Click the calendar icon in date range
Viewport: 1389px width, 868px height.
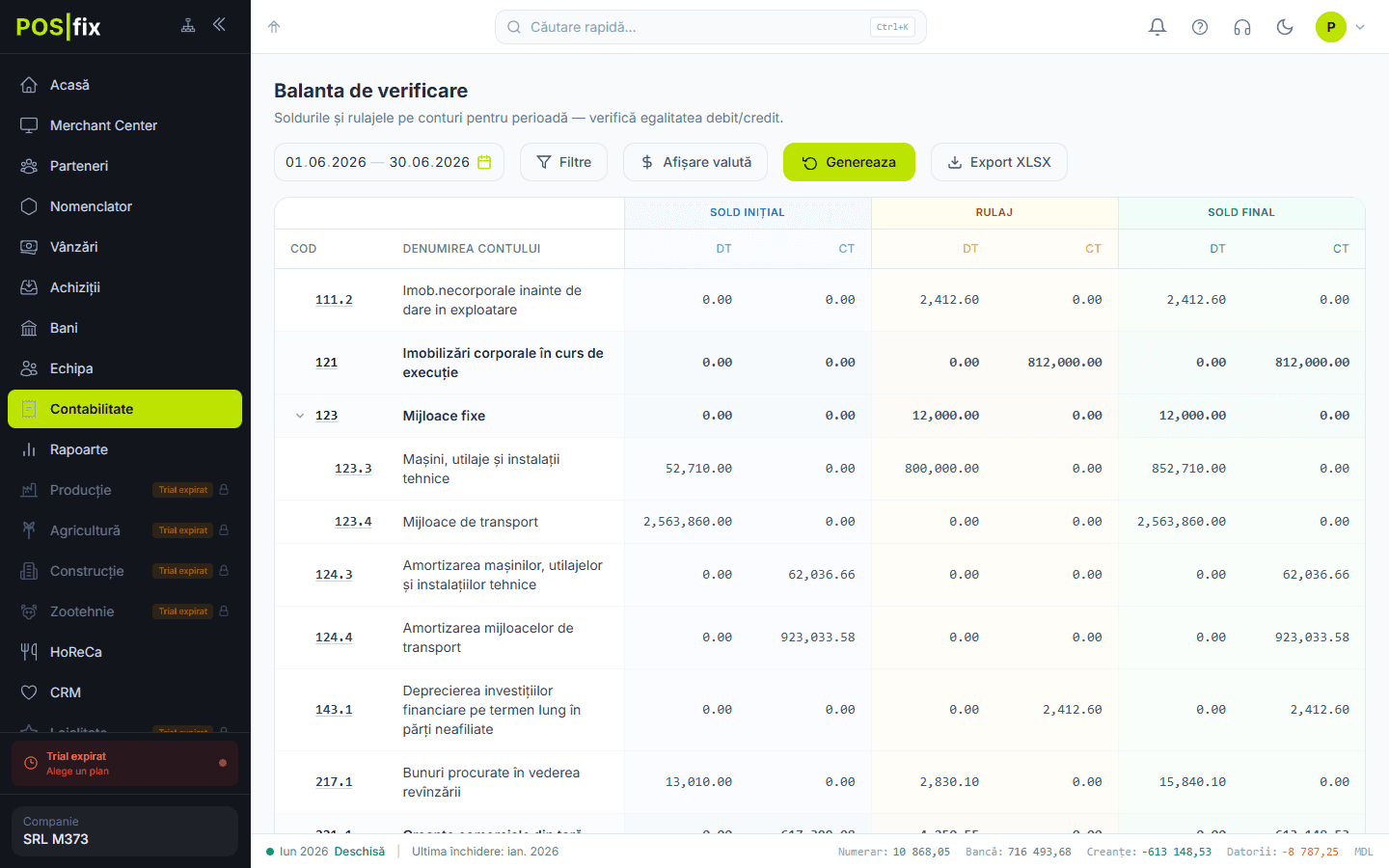484,162
